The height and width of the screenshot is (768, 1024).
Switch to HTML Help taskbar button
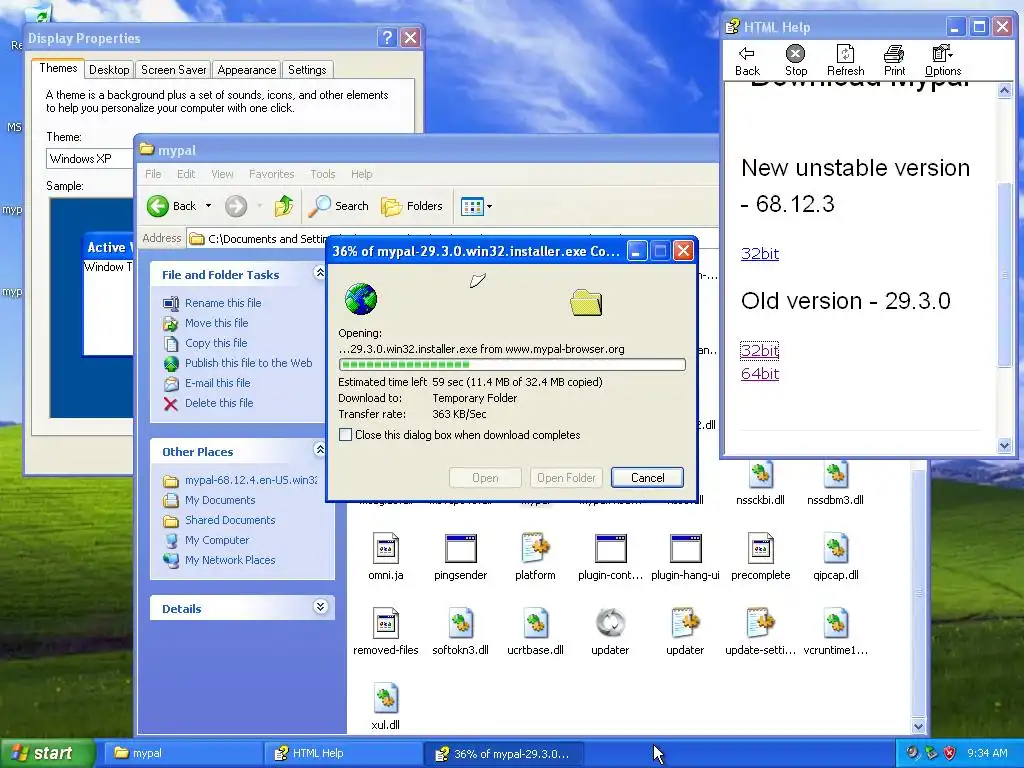tap(345, 753)
